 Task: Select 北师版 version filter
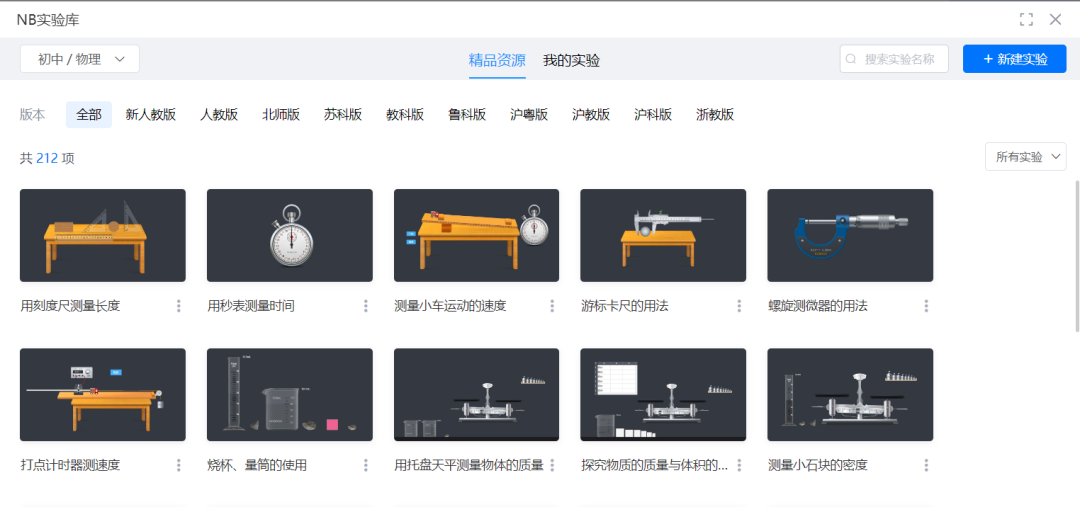281,114
